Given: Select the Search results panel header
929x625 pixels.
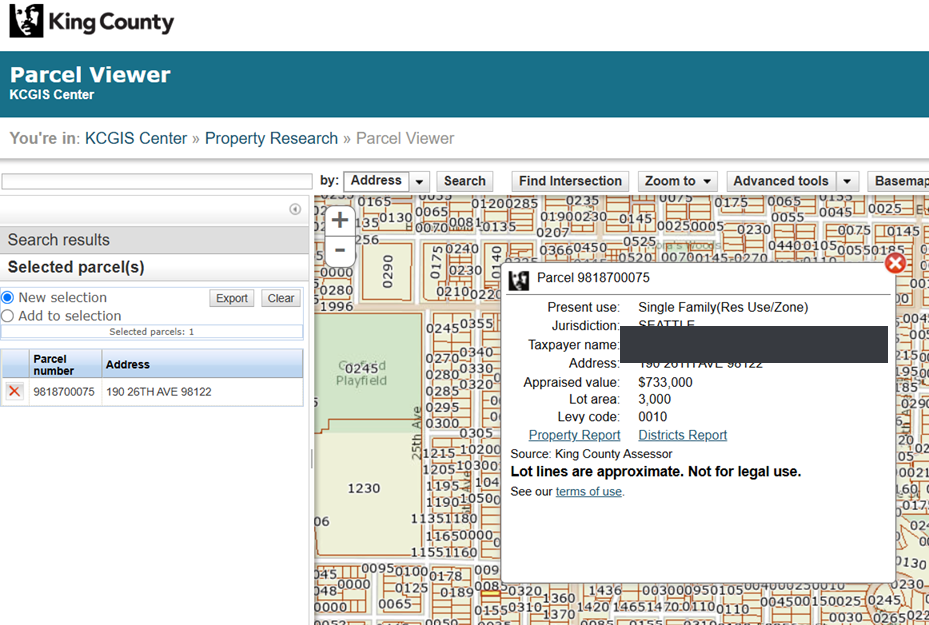Looking at the screenshot, I should 155,240.
